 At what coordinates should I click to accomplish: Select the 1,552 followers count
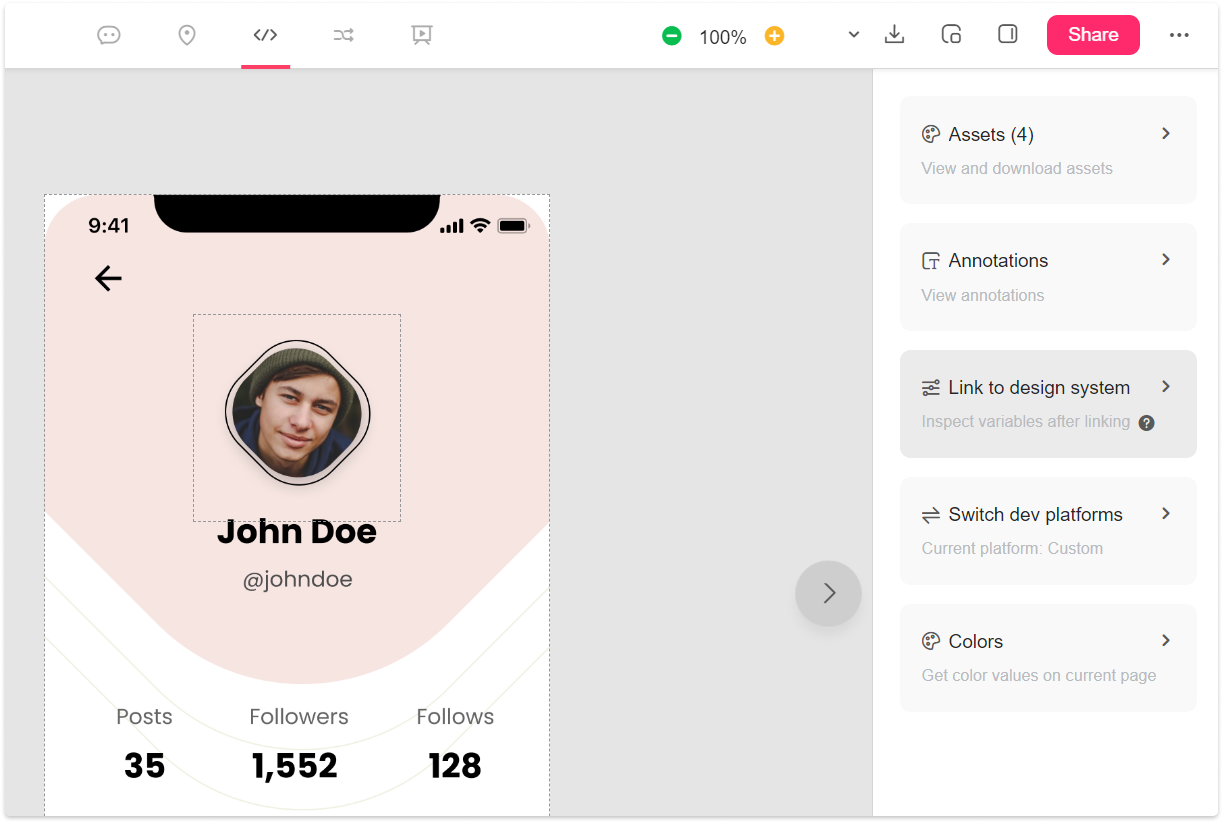(x=295, y=766)
